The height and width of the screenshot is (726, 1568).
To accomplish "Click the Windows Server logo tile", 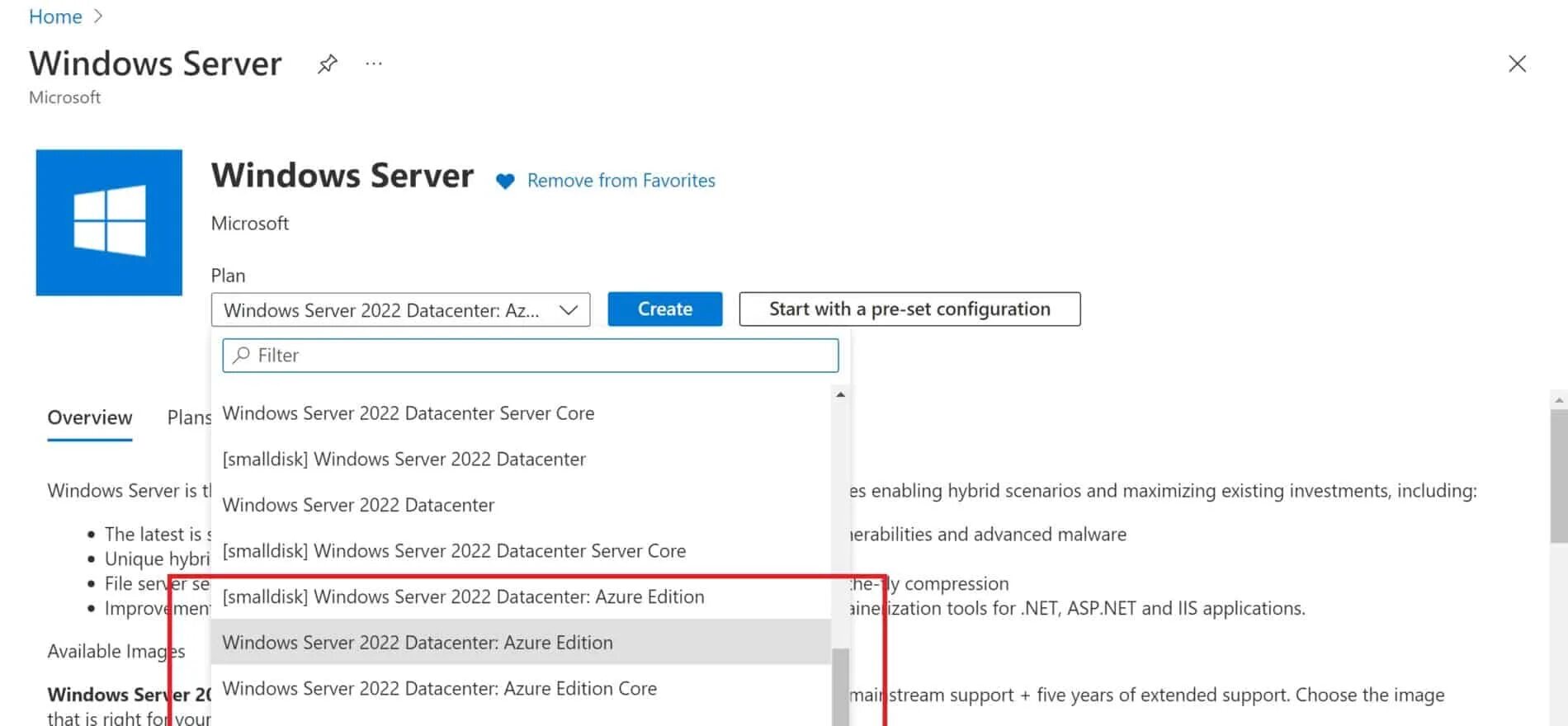I will [x=109, y=223].
